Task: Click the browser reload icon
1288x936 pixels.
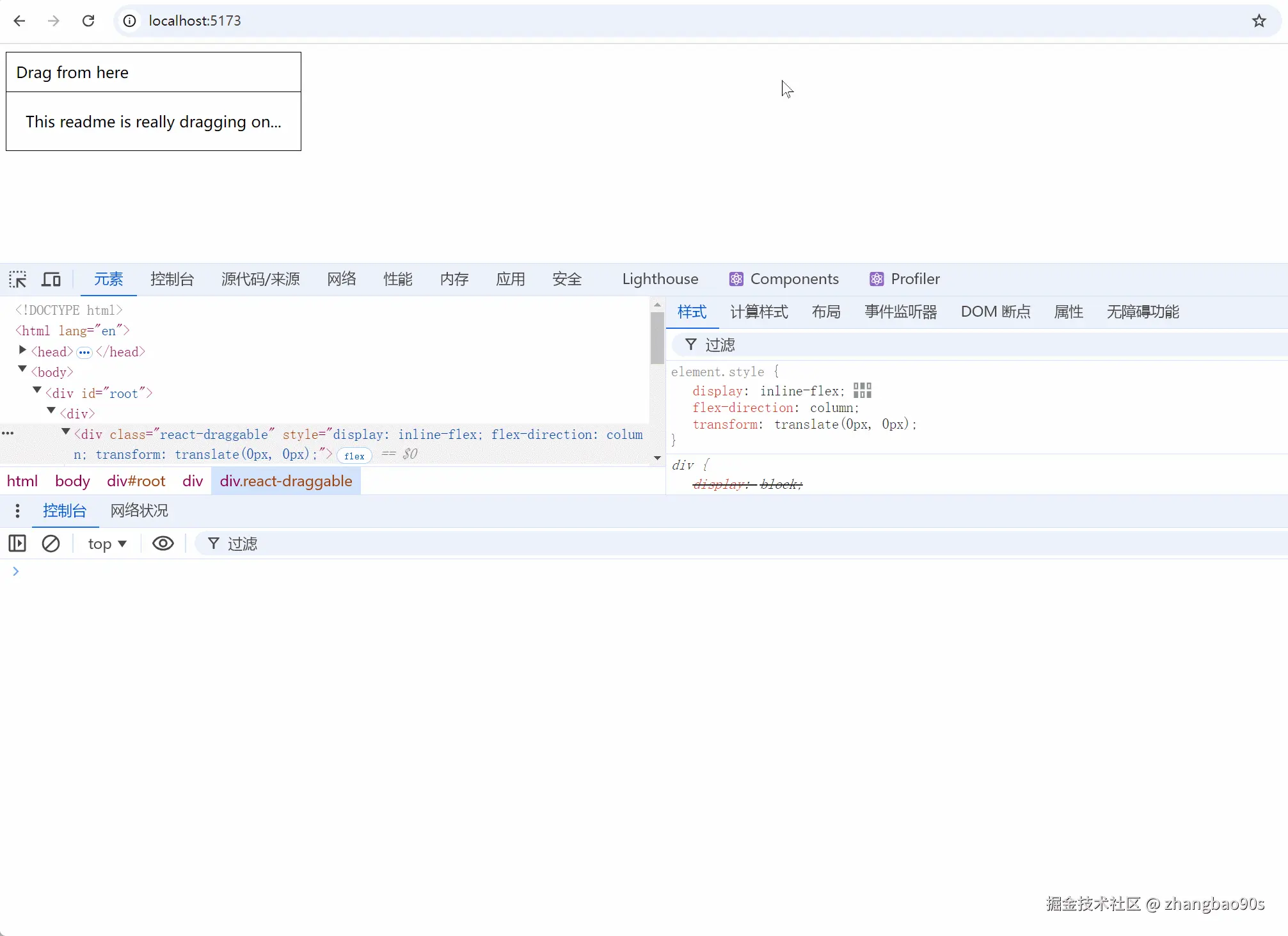Action: click(88, 20)
